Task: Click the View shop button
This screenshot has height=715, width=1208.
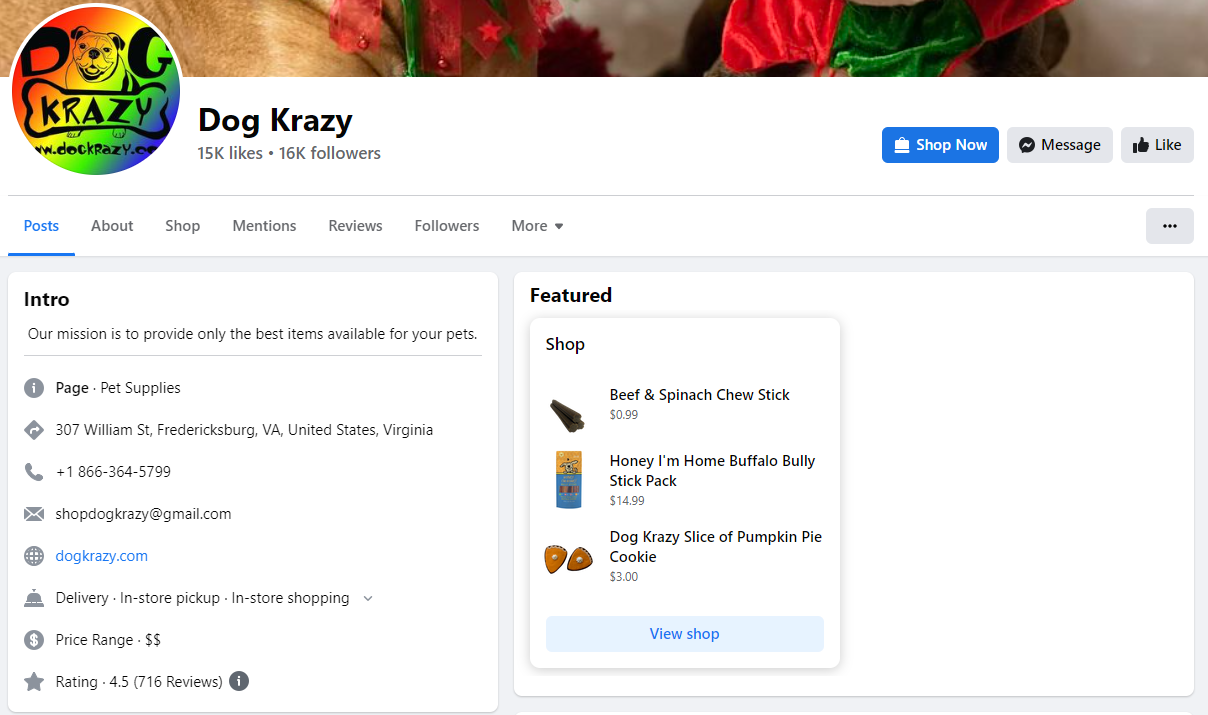Action: (684, 633)
